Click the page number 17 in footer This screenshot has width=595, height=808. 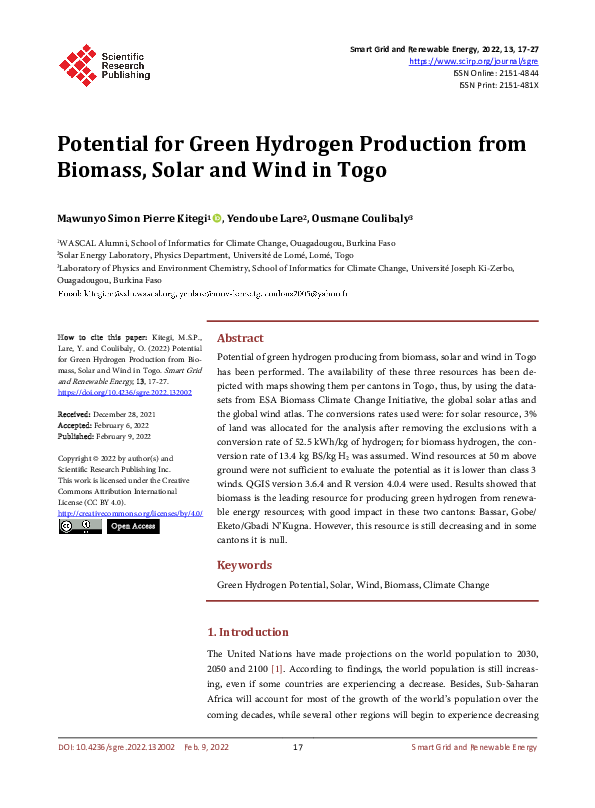[298, 747]
